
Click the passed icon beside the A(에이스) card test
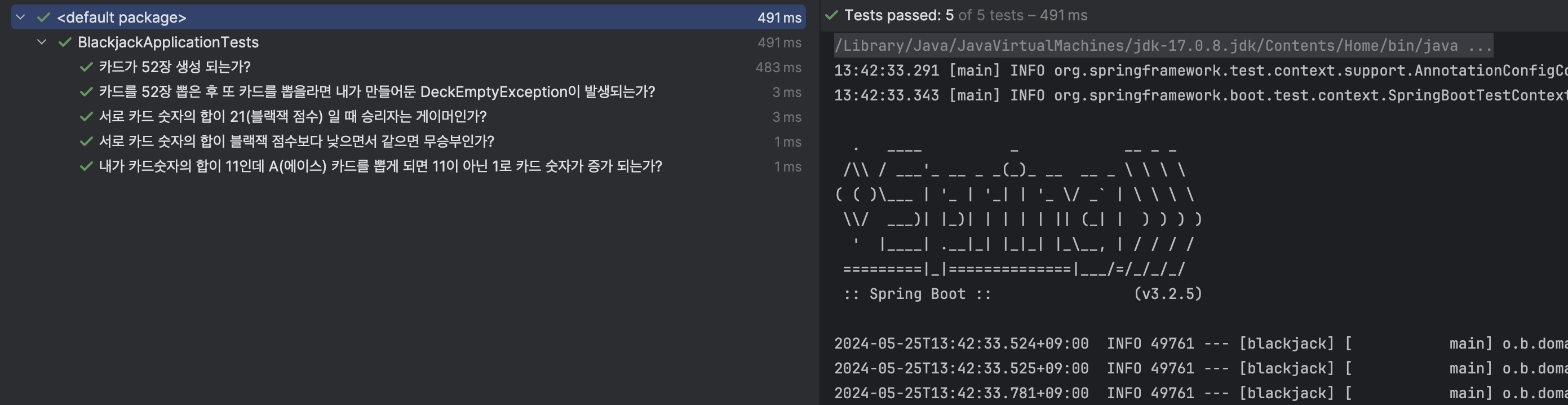tap(85, 166)
